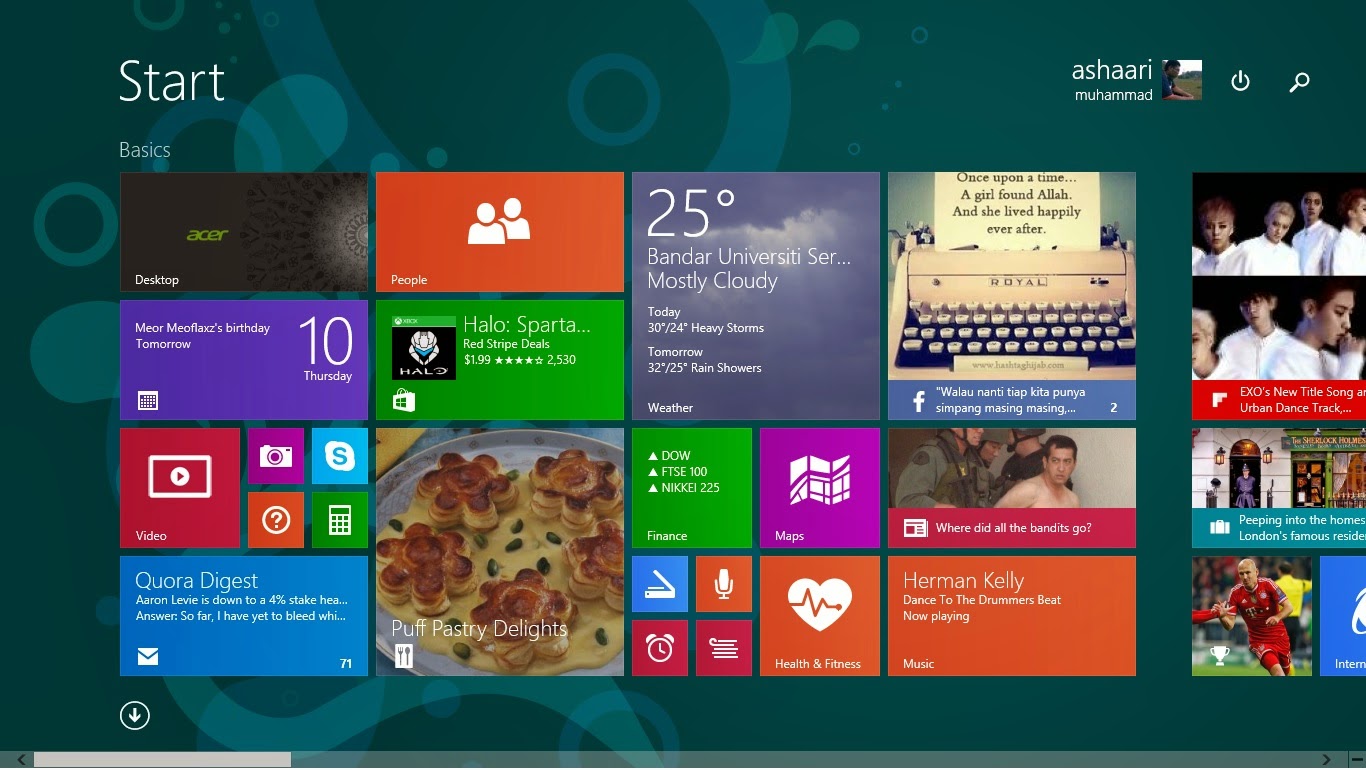The width and height of the screenshot is (1366, 770).
Task: Open the Camera app tile
Action: point(275,455)
